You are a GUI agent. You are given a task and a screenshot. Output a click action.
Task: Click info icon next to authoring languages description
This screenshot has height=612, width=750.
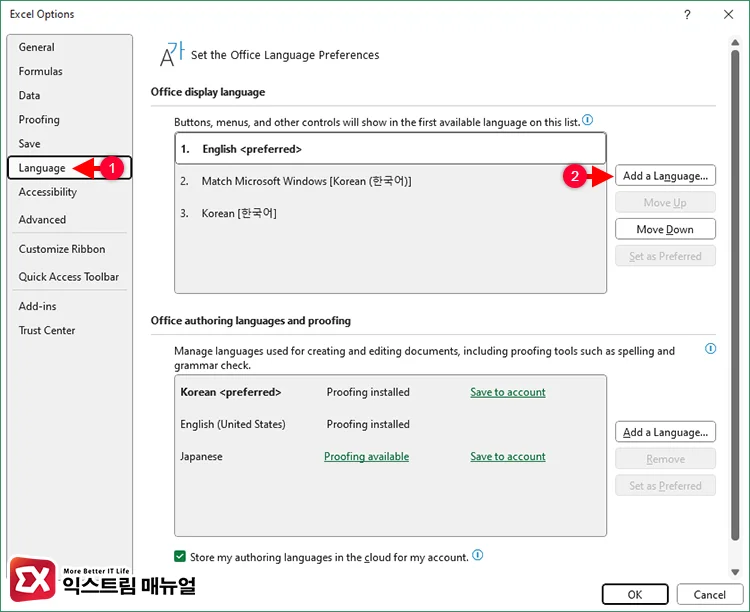pos(710,349)
